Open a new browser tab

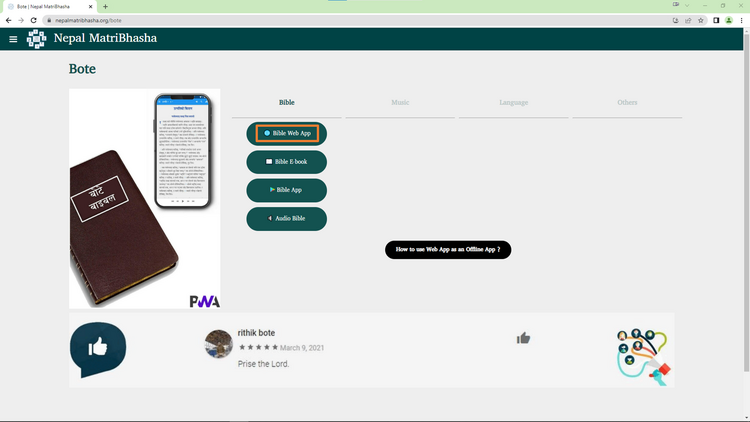coord(106,6)
